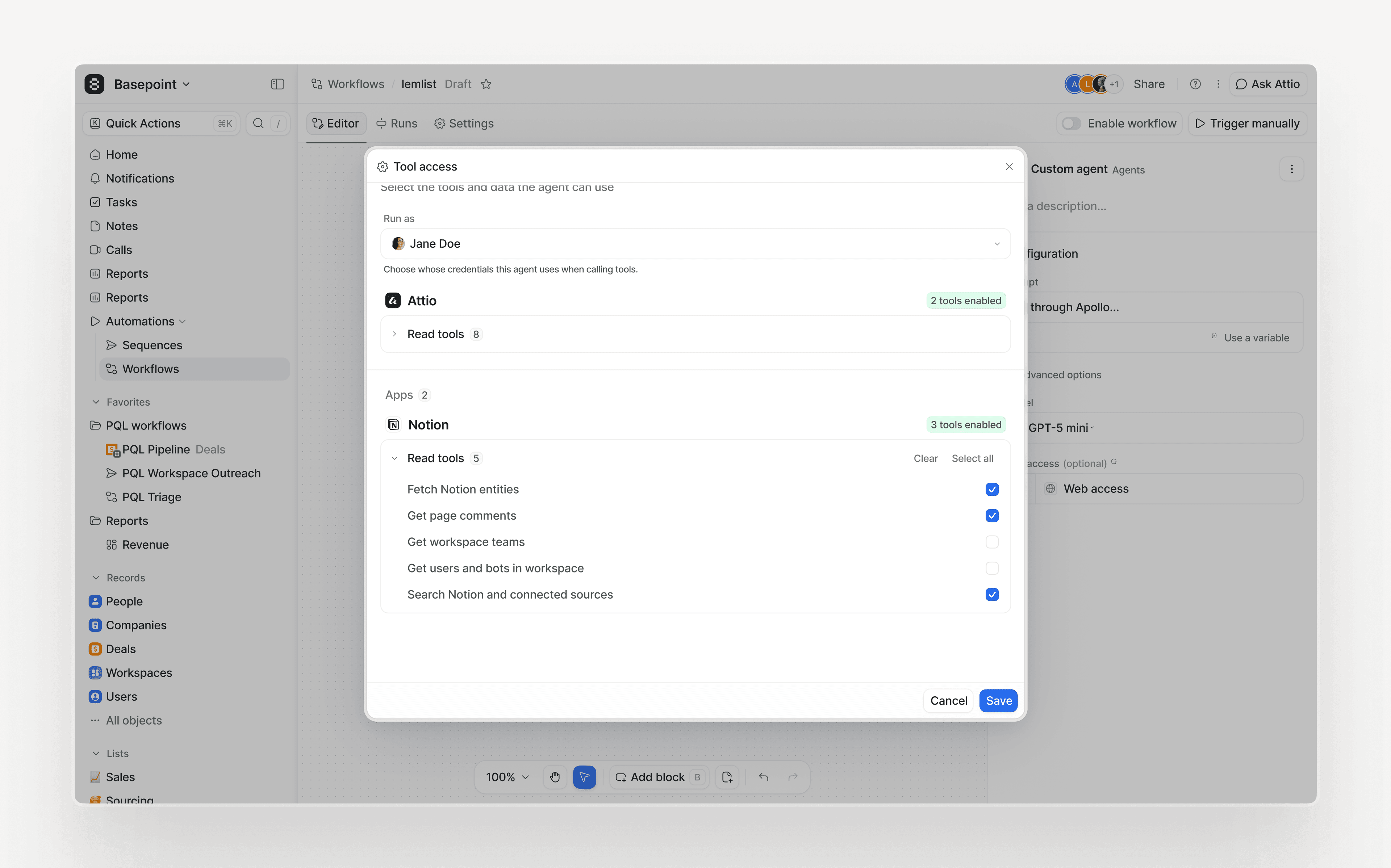Switch to the Runs tab
Image resolution: width=1391 pixels, height=868 pixels.
(397, 123)
